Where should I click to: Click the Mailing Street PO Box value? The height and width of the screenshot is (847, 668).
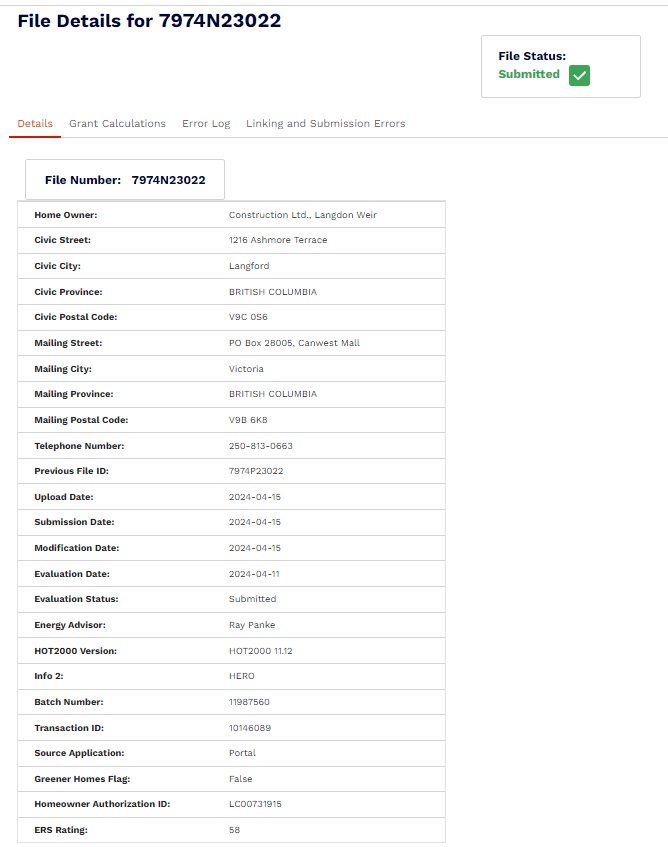[x=294, y=343]
